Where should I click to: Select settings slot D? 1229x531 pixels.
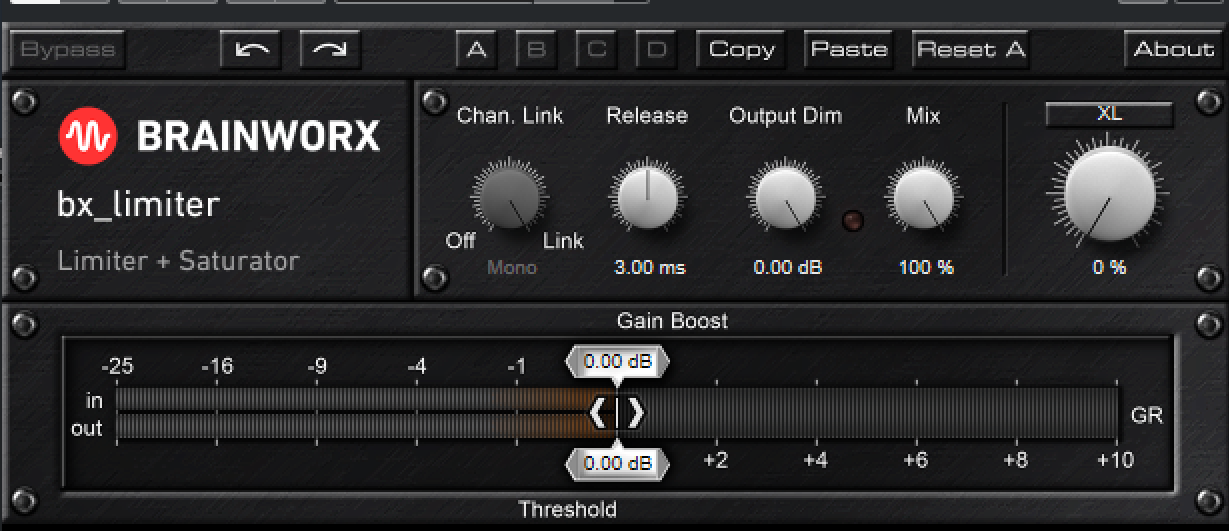pos(657,49)
